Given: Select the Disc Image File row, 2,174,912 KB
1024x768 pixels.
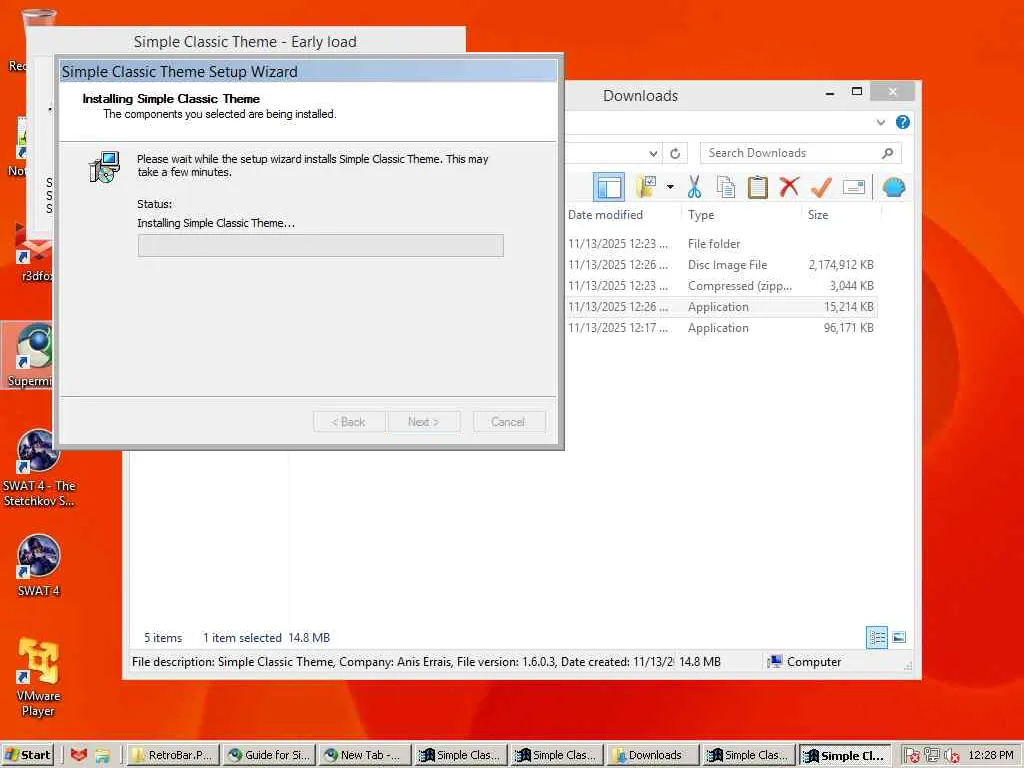Looking at the screenshot, I should point(721,264).
